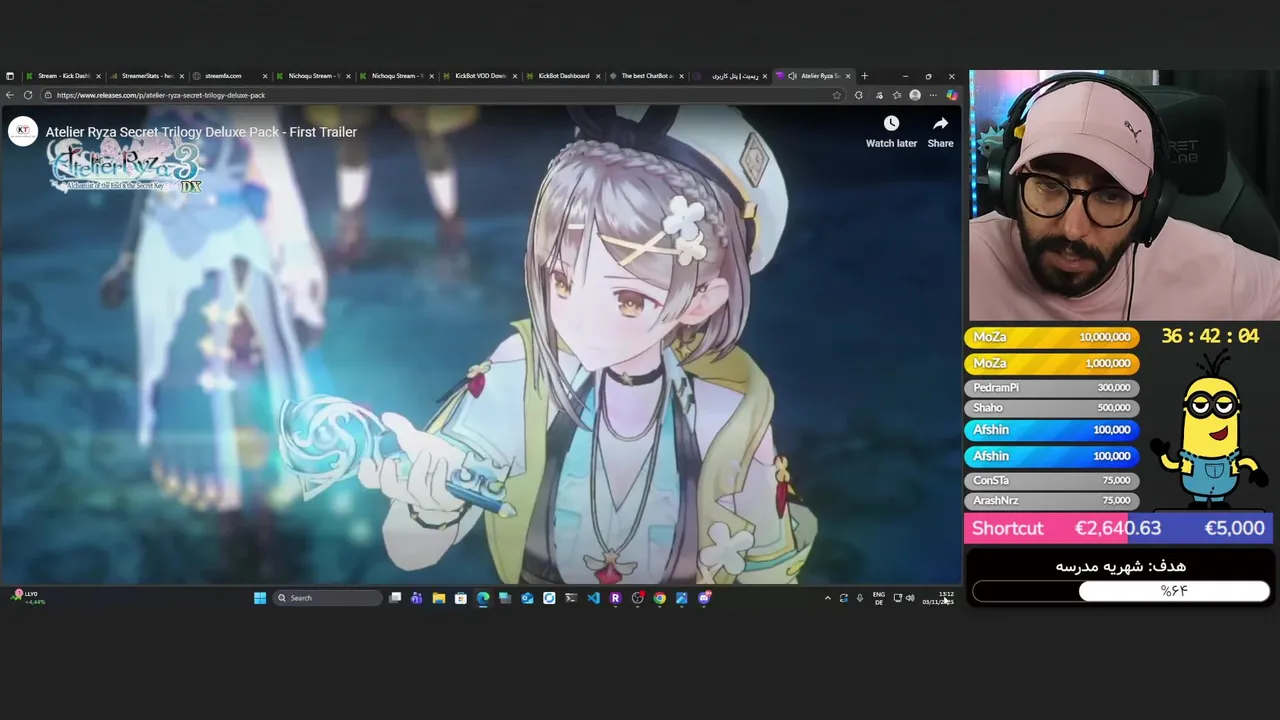Image resolution: width=1280 pixels, height=720 pixels.
Task: Switch to the KickBot VOD Downloader tab
Action: [x=480, y=76]
